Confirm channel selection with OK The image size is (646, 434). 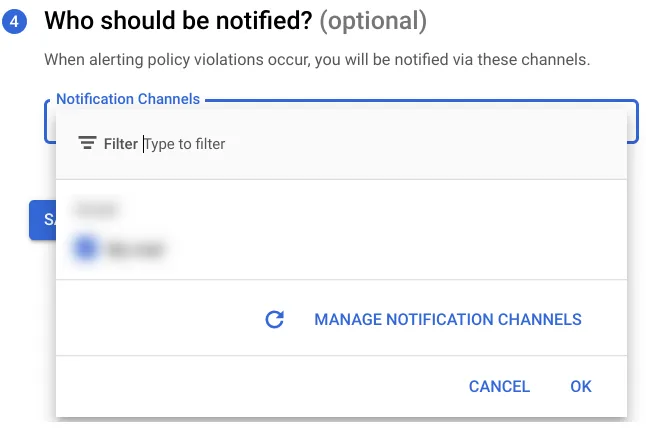[581, 387]
